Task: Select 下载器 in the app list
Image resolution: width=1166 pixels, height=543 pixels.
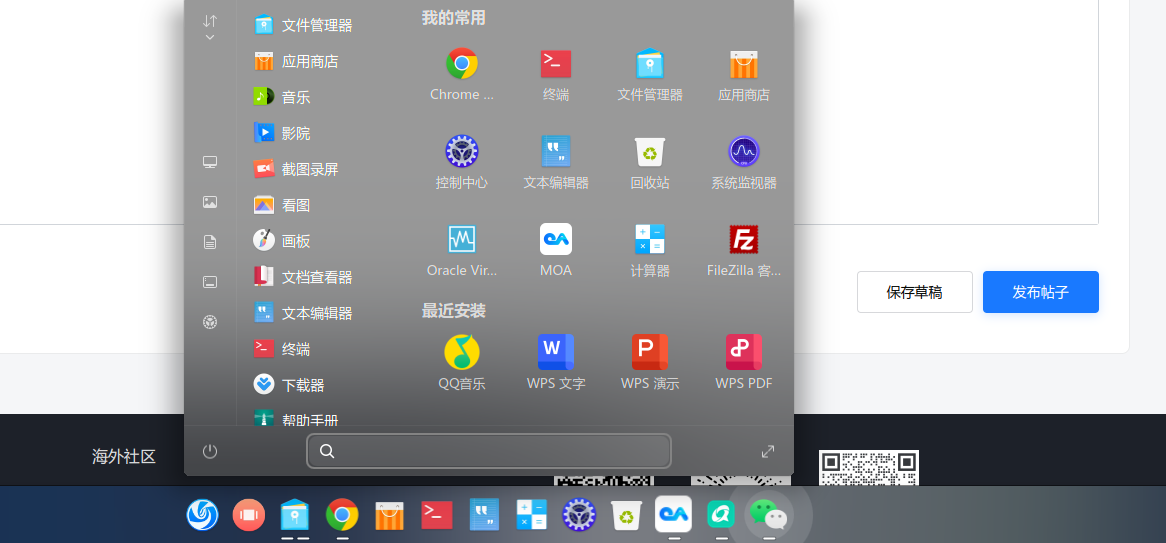Action: 289,385
